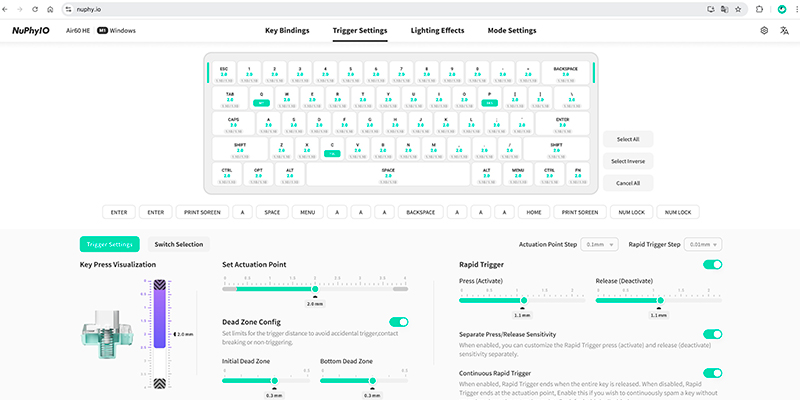Click the M1 mode badge beside Windows

(x=102, y=31)
